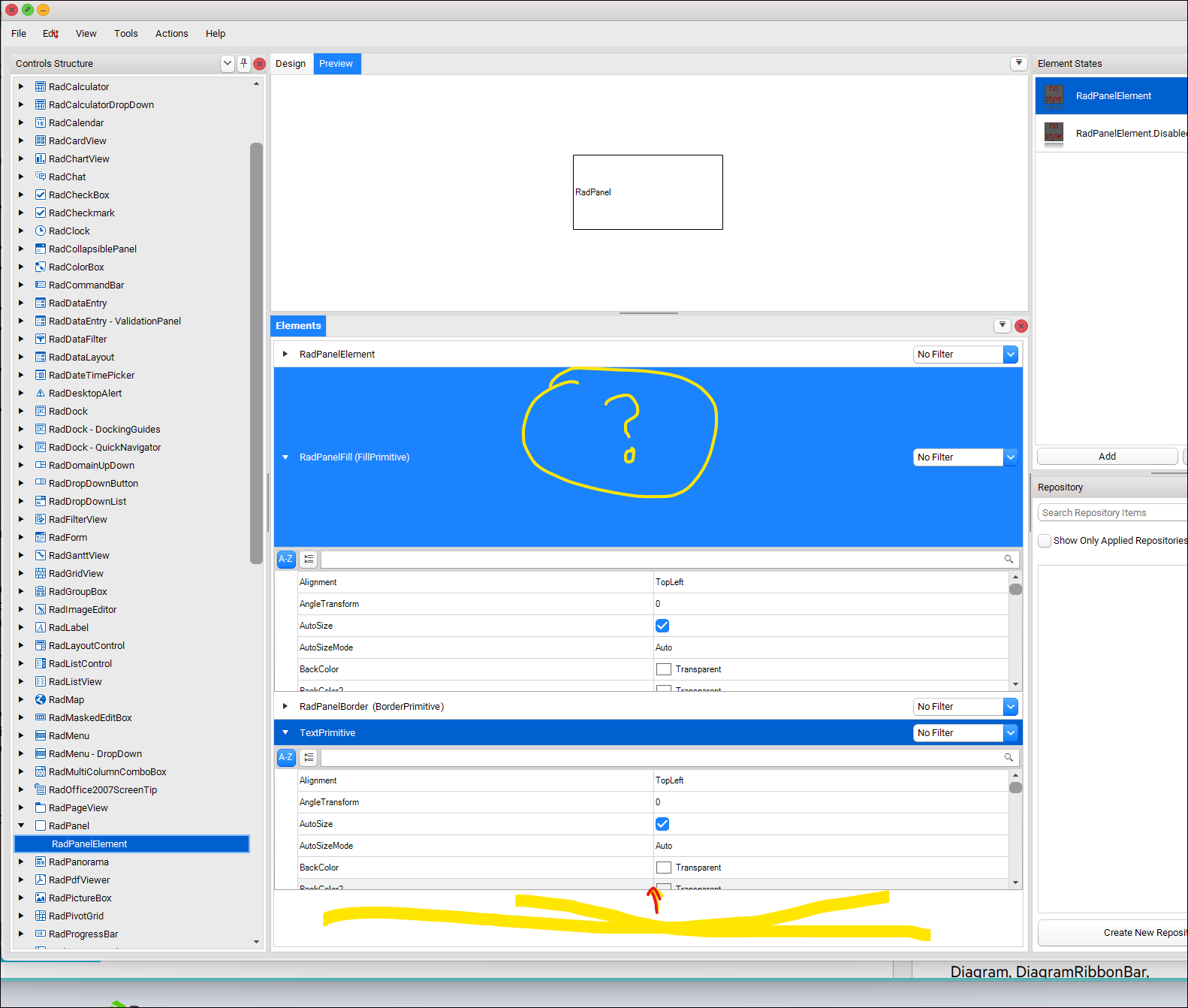The width and height of the screenshot is (1188, 1008).
Task: Click the RadGridView icon
Action: tap(41, 573)
